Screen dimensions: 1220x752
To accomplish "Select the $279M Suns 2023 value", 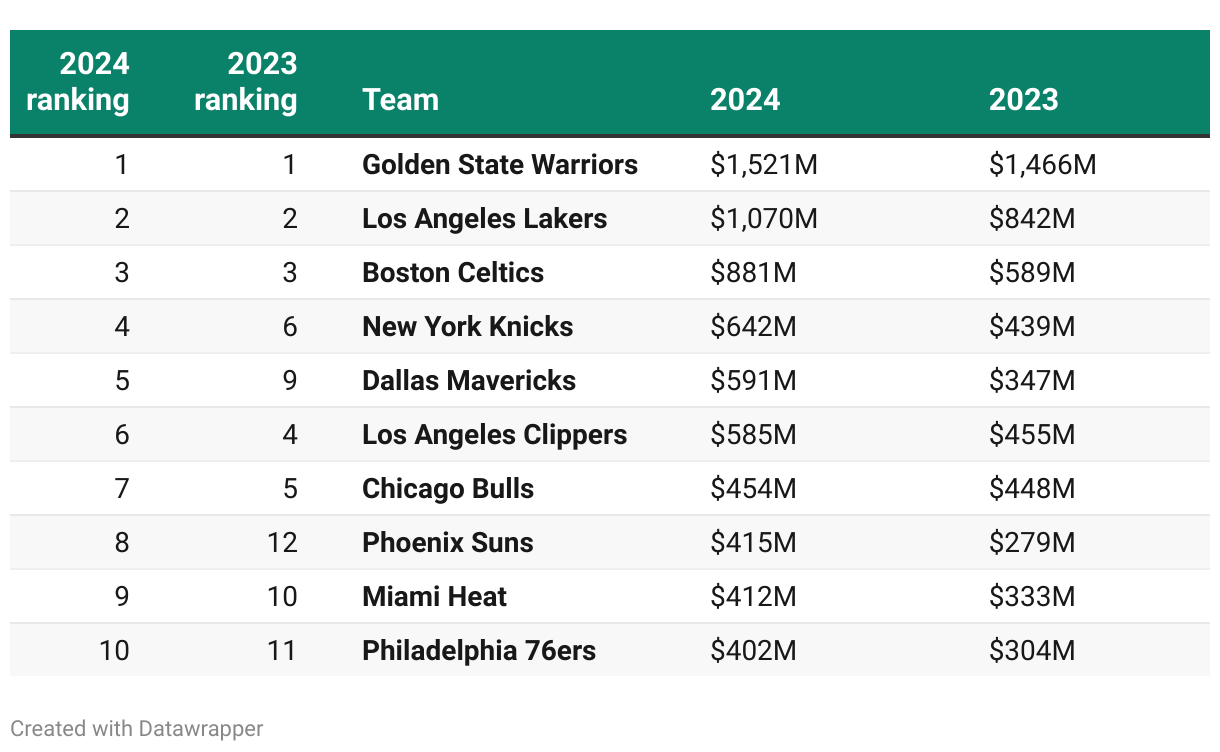I will tap(1032, 543).
